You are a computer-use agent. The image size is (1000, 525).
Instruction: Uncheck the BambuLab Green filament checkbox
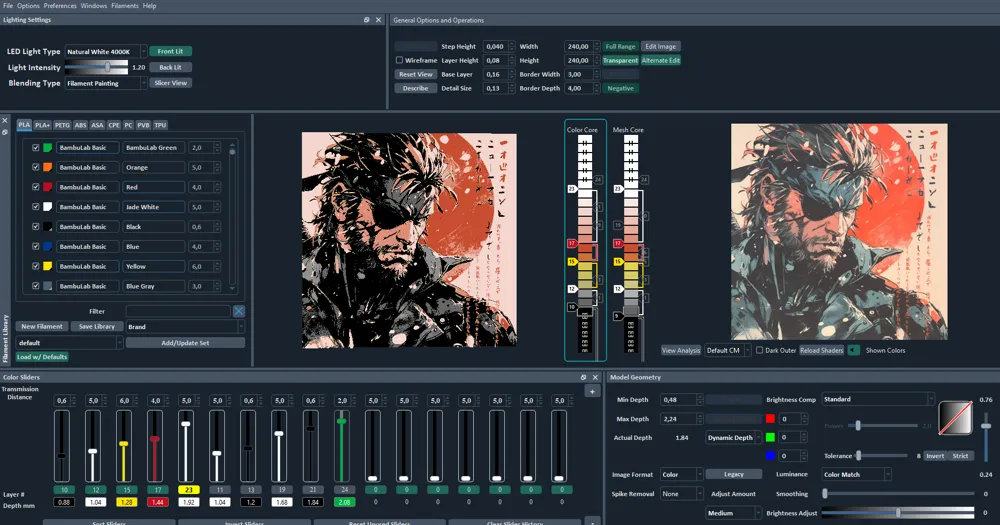click(36, 147)
